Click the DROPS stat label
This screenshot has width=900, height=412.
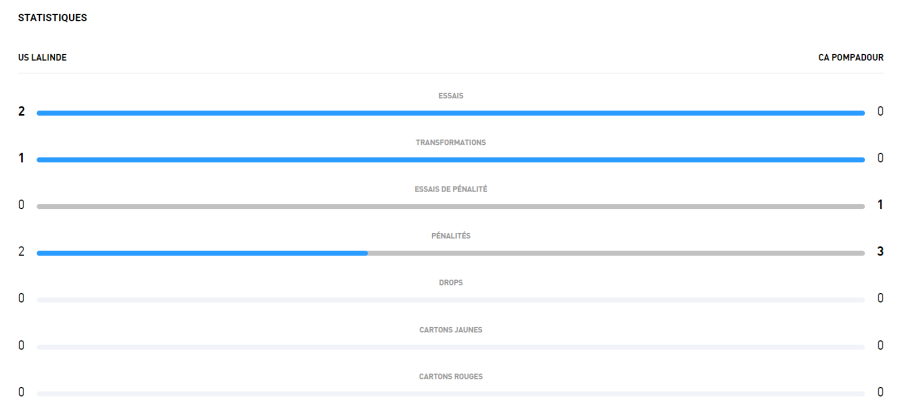(450, 283)
